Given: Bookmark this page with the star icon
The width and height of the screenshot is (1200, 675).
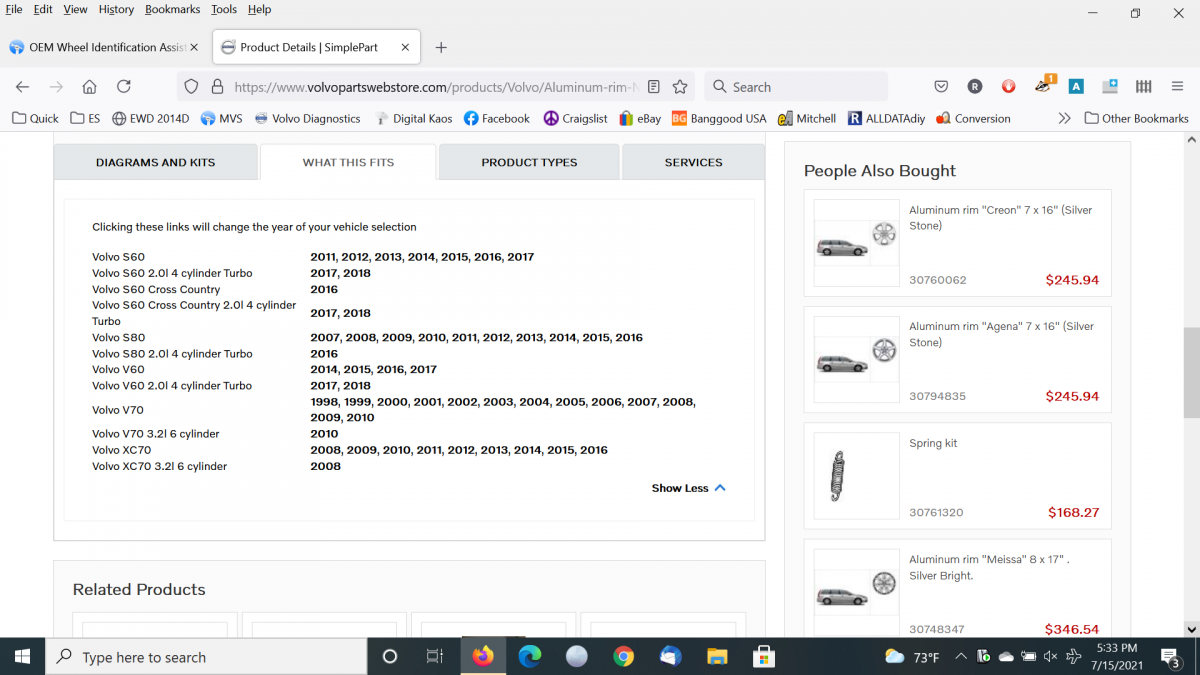Looking at the screenshot, I should pos(680,87).
